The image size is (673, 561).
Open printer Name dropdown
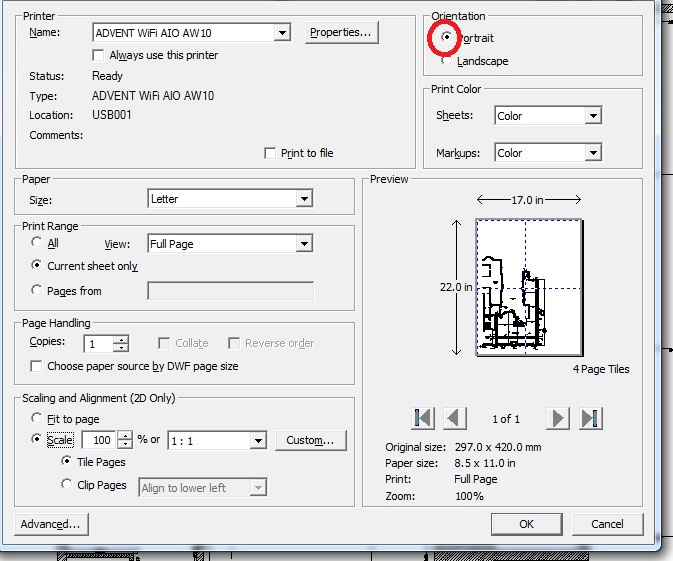(282, 33)
